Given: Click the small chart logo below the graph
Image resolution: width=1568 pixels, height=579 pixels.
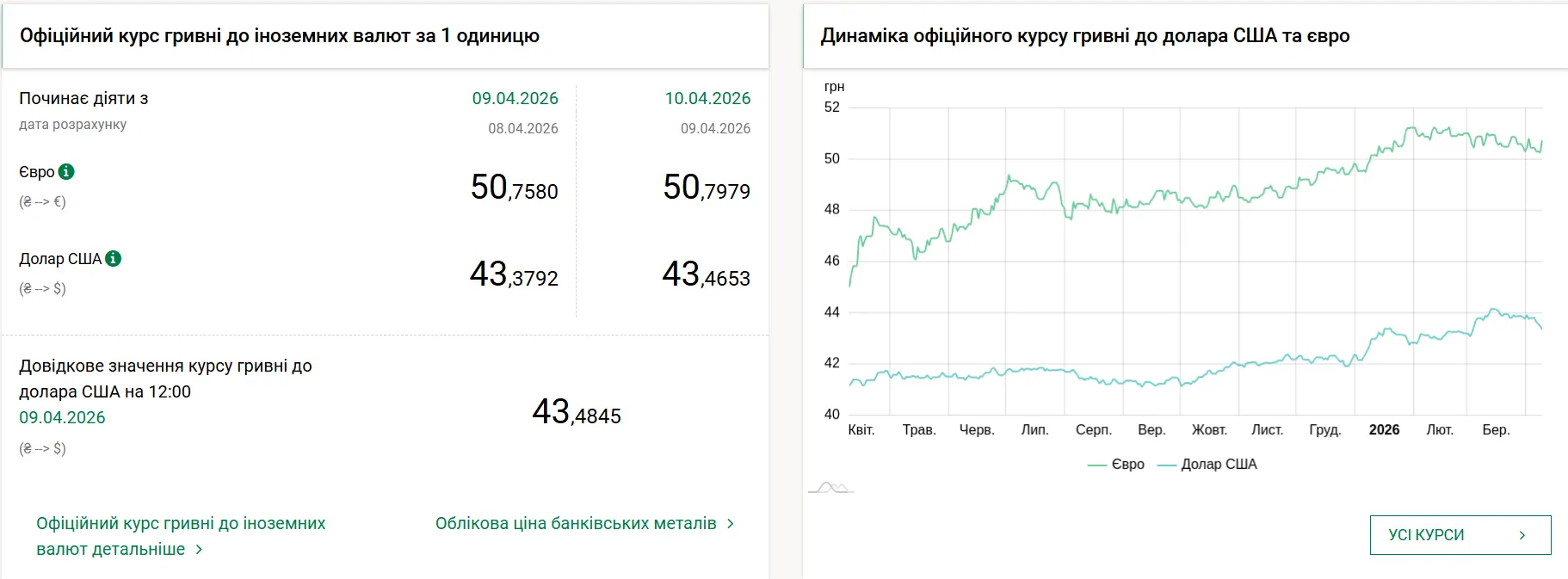Looking at the screenshot, I should [x=830, y=488].
